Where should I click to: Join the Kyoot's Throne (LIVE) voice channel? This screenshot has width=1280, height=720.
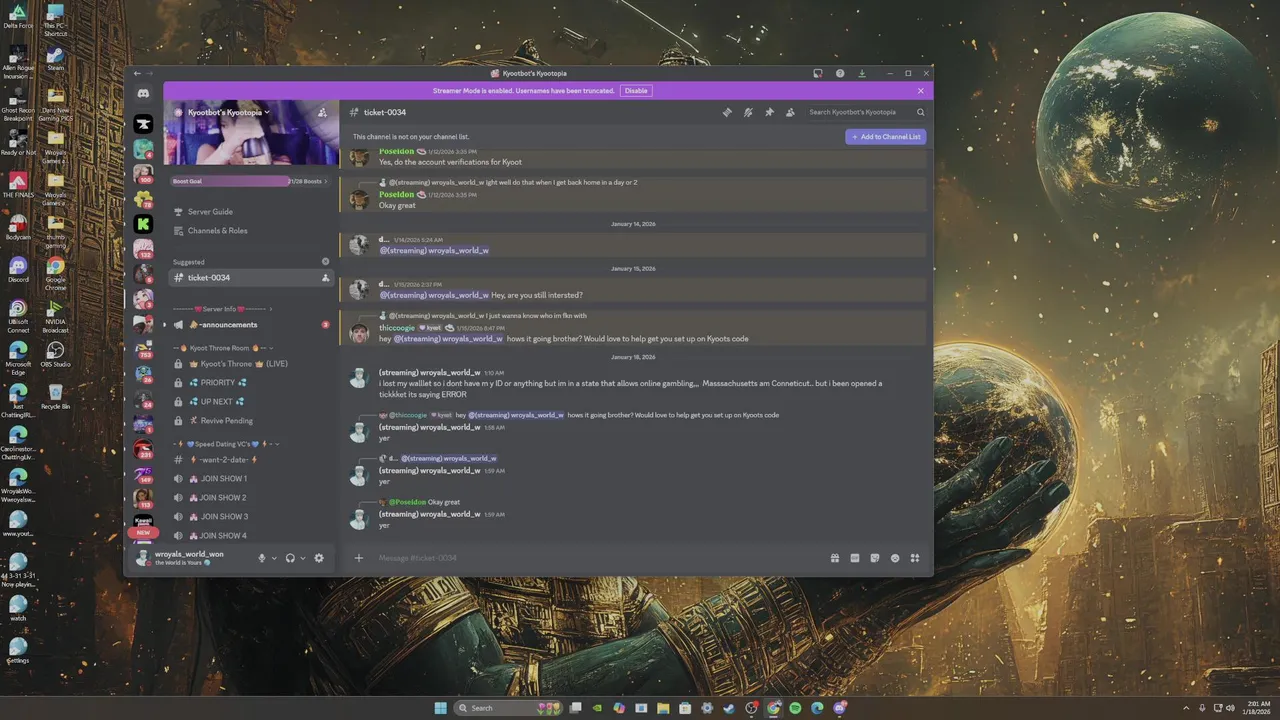(x=250, y=364)
